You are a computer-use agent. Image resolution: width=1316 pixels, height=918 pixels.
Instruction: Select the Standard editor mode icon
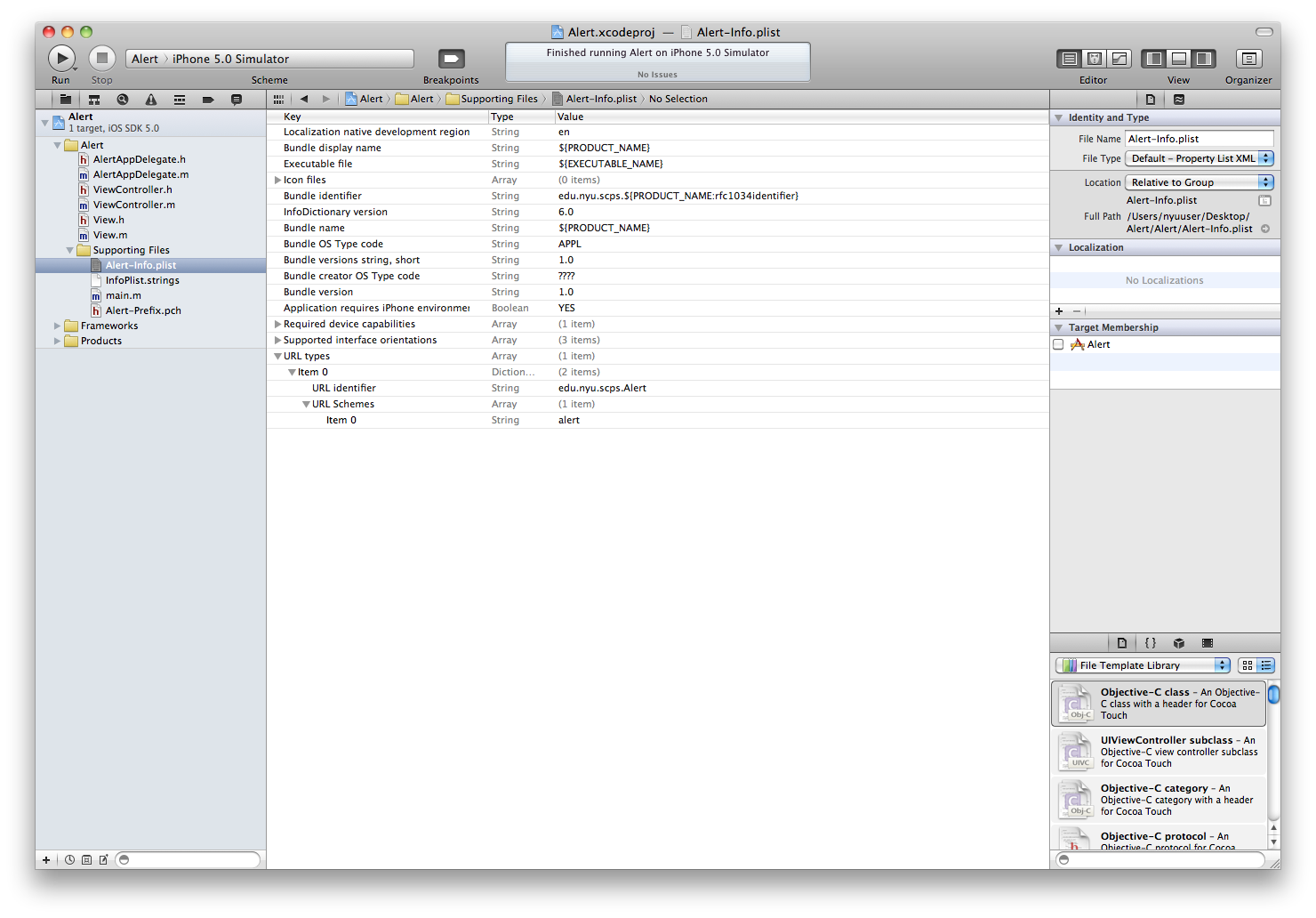click(1070, 59)
